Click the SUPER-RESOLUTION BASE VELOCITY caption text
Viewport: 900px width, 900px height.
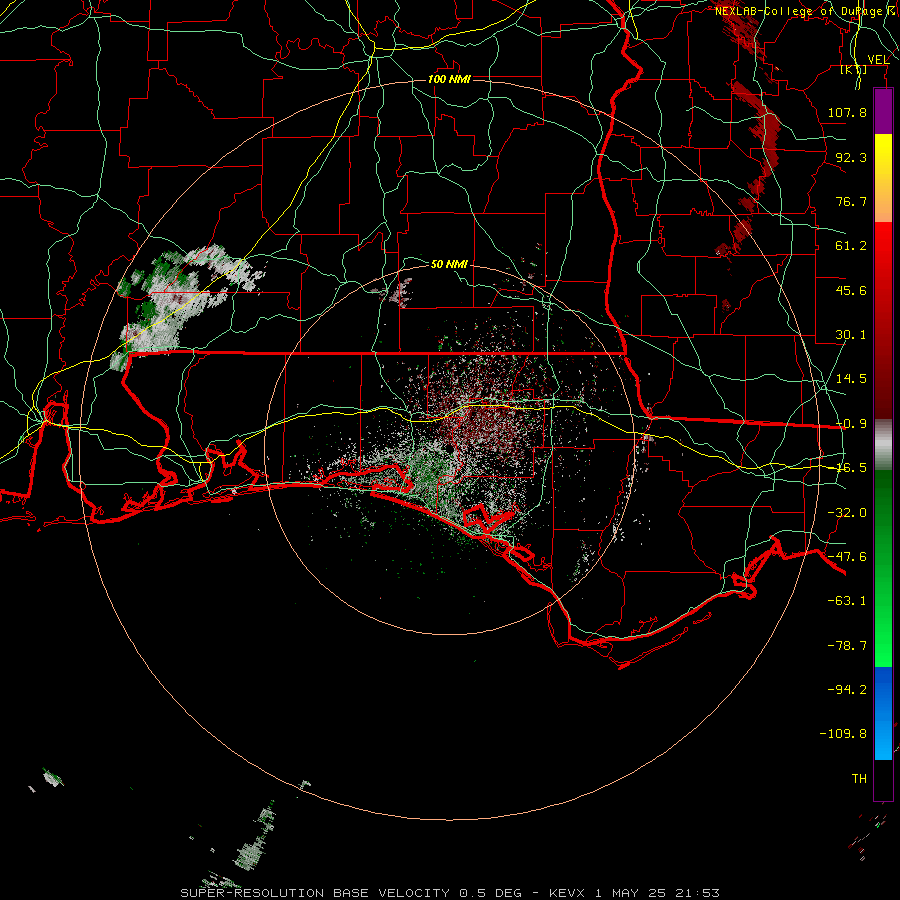(x=315, y=893)
